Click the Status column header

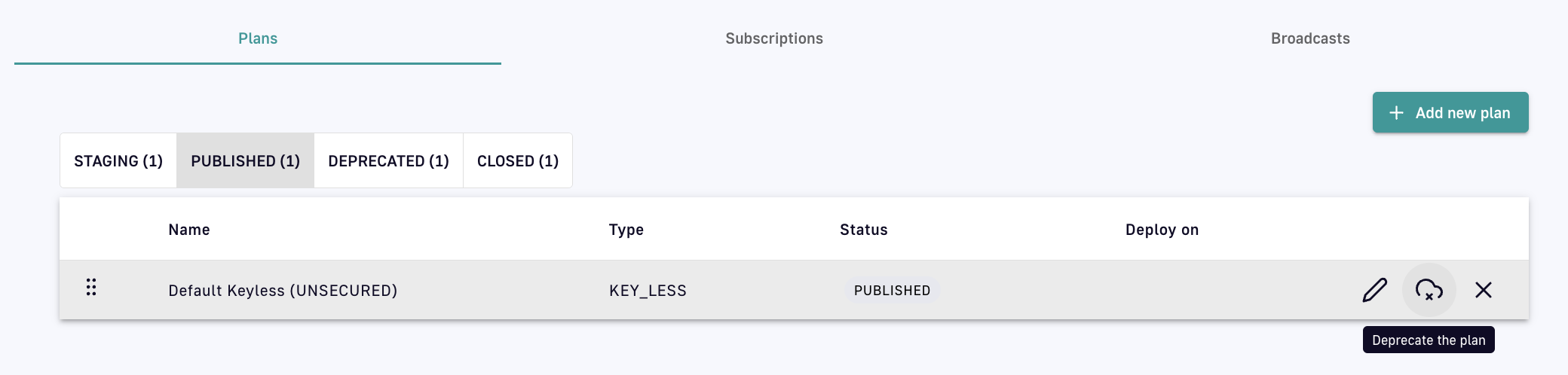point(863,230)
